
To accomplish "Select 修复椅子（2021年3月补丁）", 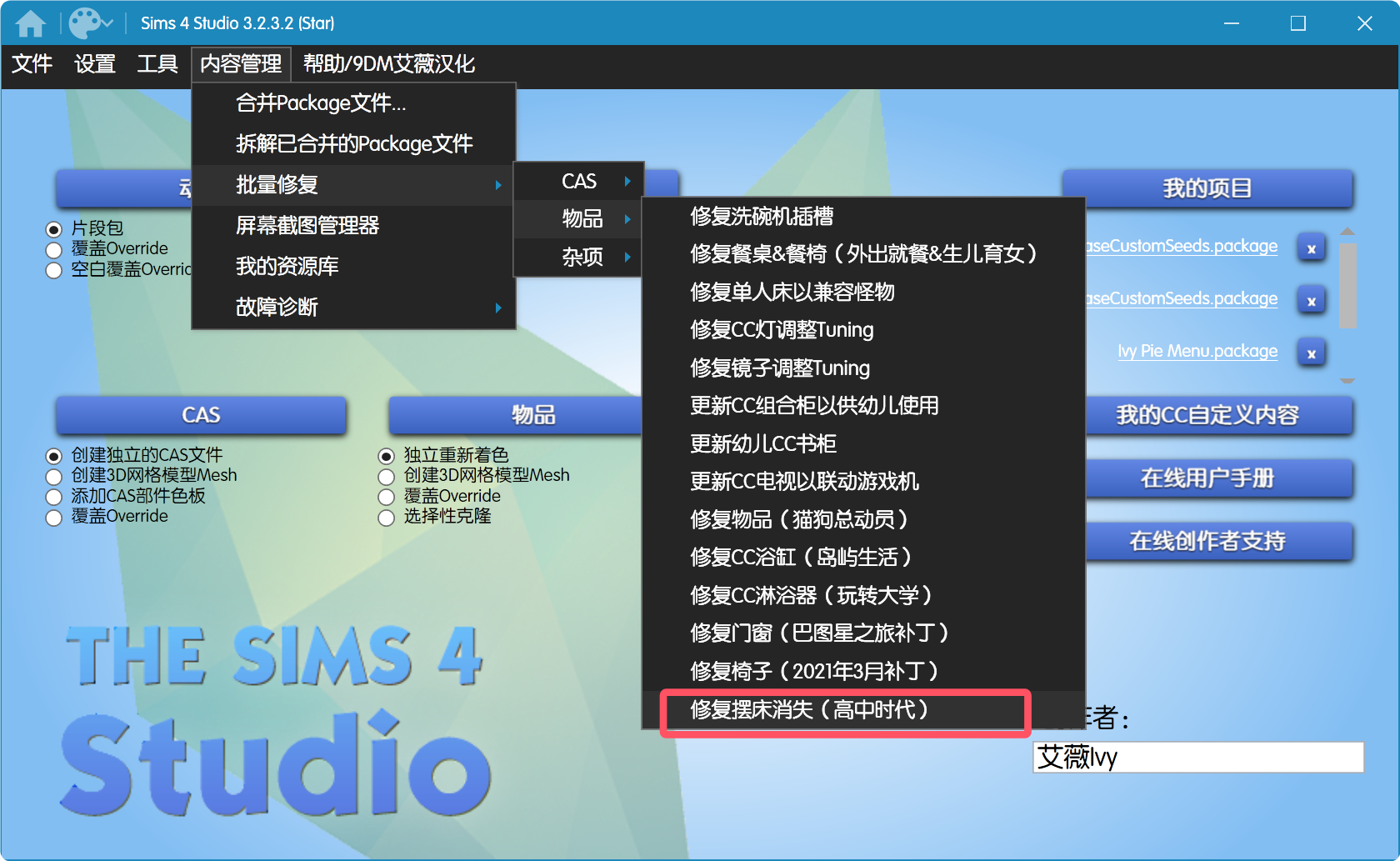I will point(864,672).
